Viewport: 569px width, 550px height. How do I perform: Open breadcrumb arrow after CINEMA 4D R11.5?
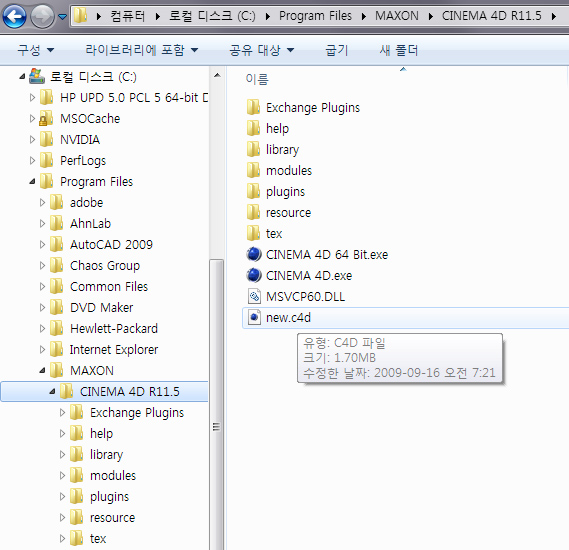pos(554,16)
